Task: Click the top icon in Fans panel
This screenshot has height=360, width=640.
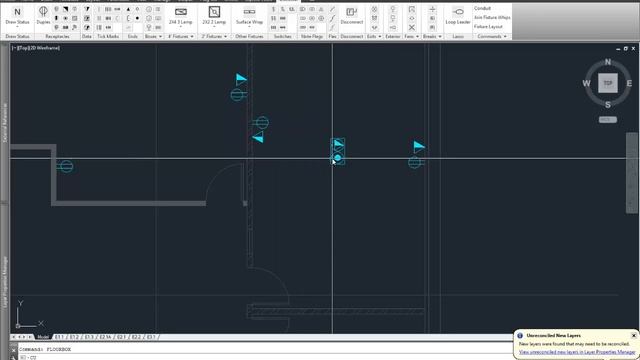Action: coord(411,9)
